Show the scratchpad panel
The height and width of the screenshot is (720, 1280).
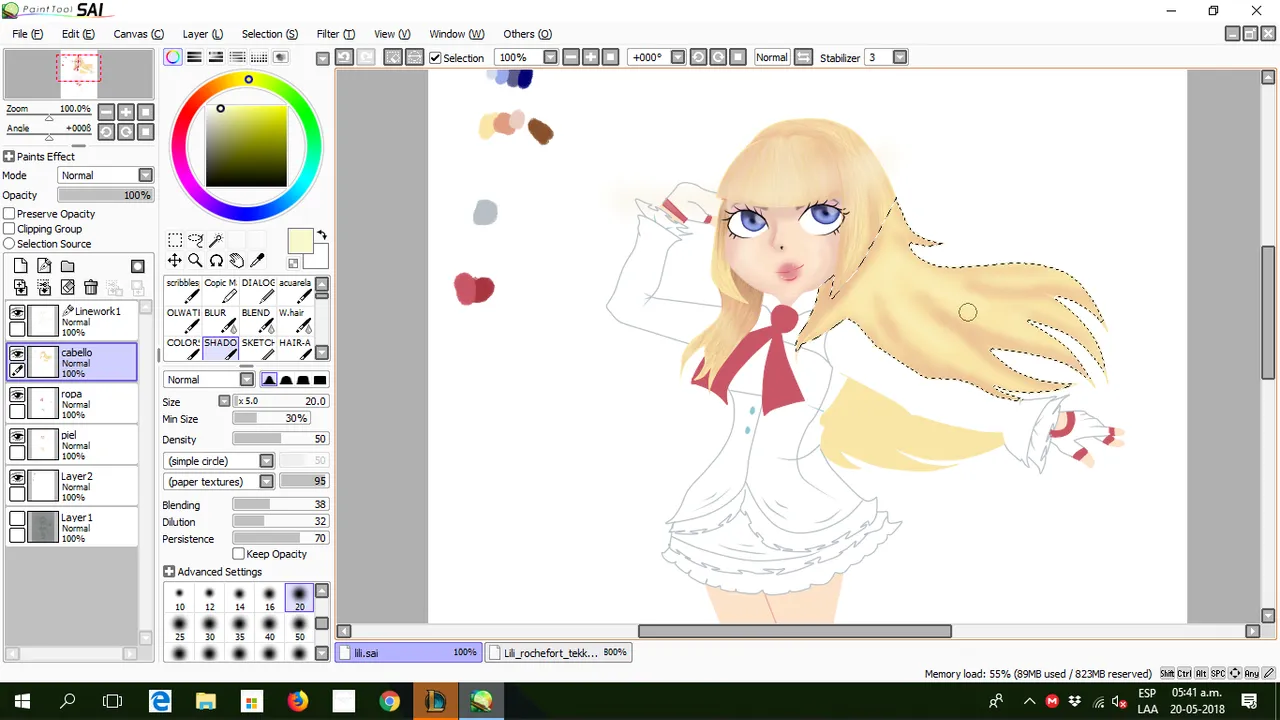click(281, 57)
